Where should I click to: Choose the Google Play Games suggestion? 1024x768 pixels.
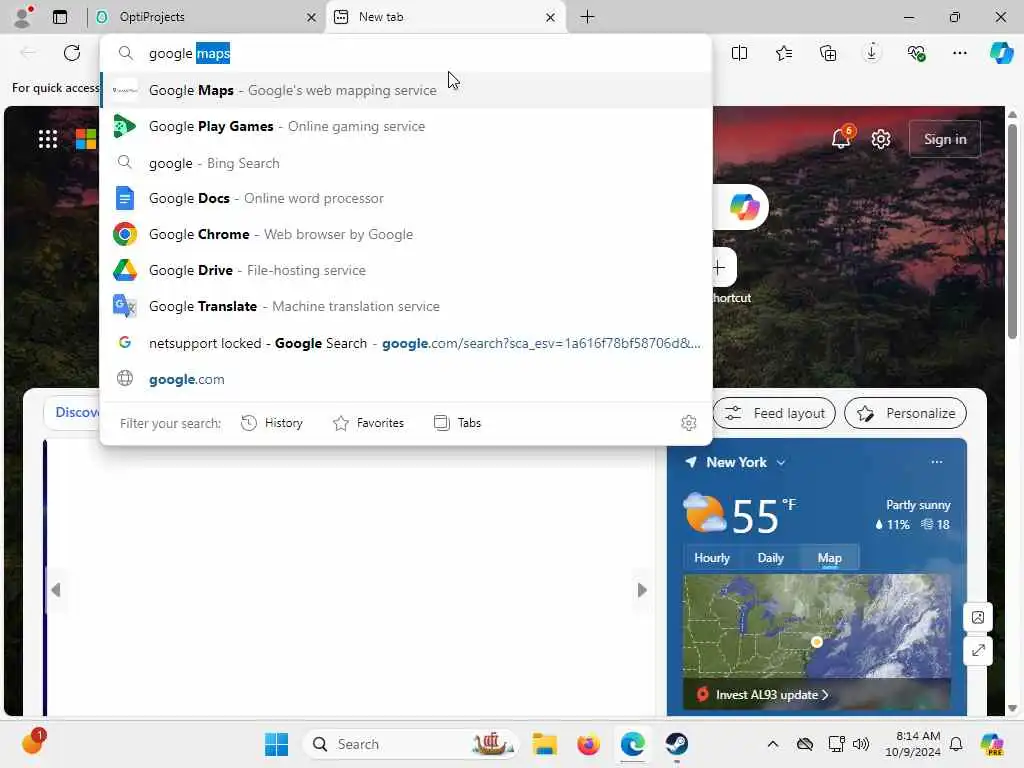point(406,126)
